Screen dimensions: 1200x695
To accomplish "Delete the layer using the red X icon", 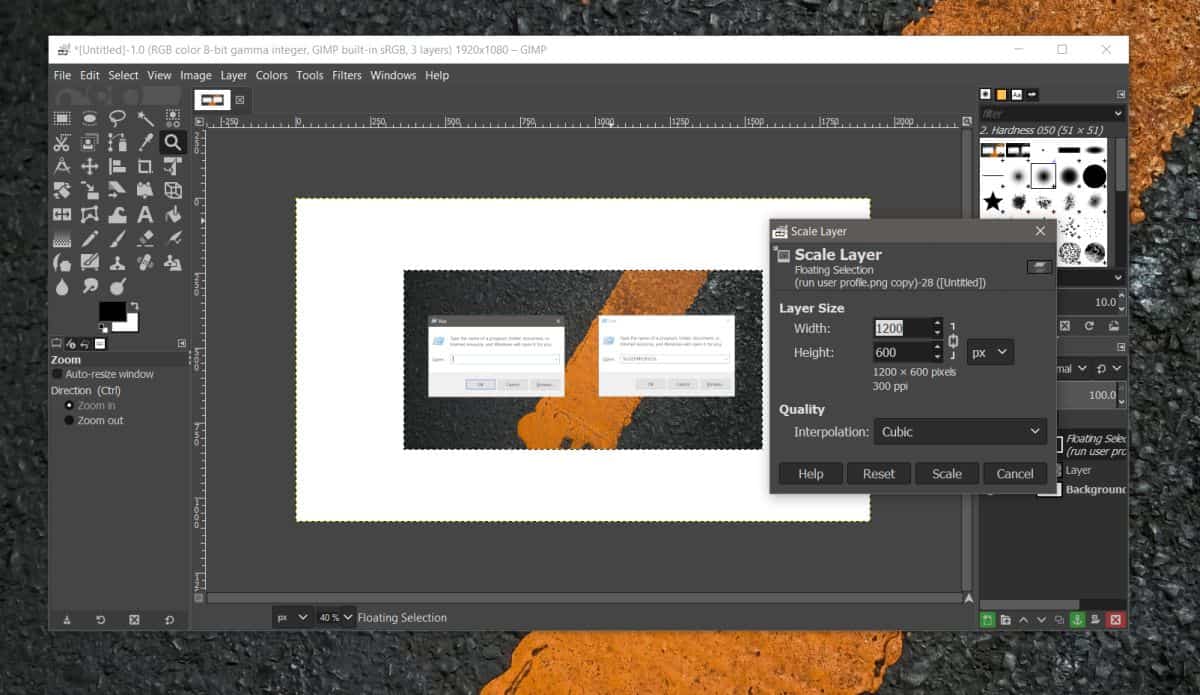I will click(x=1114, y=619).
